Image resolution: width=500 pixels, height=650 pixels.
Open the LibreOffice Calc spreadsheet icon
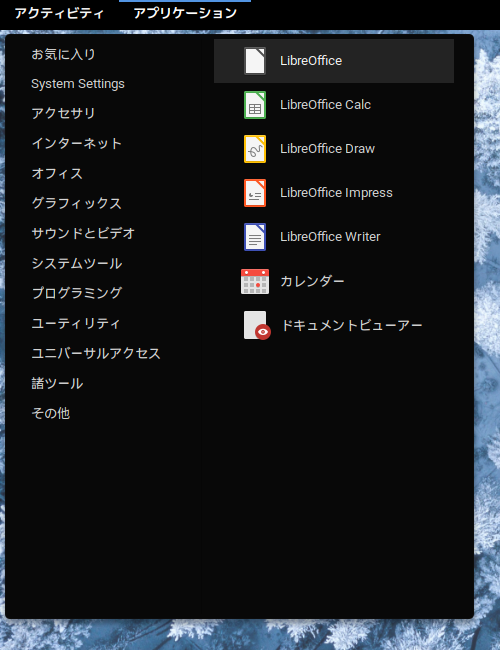point(255,105)
